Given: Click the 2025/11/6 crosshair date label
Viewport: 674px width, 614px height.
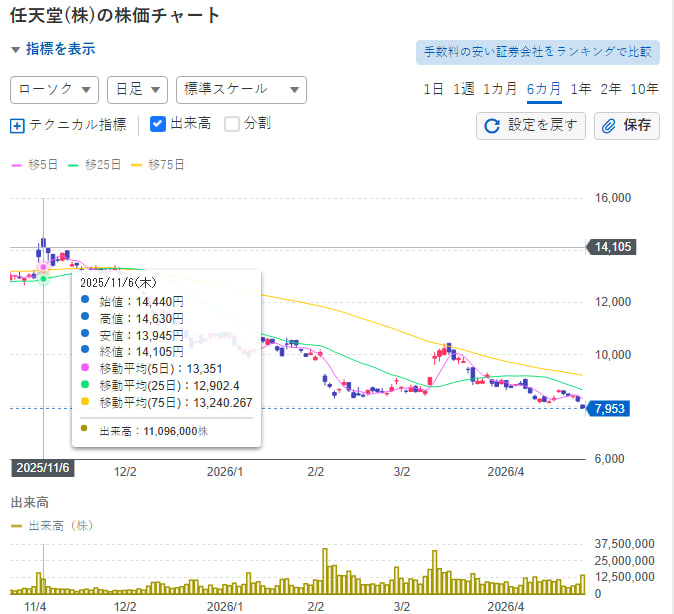Looking at the screenshot, I should click(x=43, y=468).
